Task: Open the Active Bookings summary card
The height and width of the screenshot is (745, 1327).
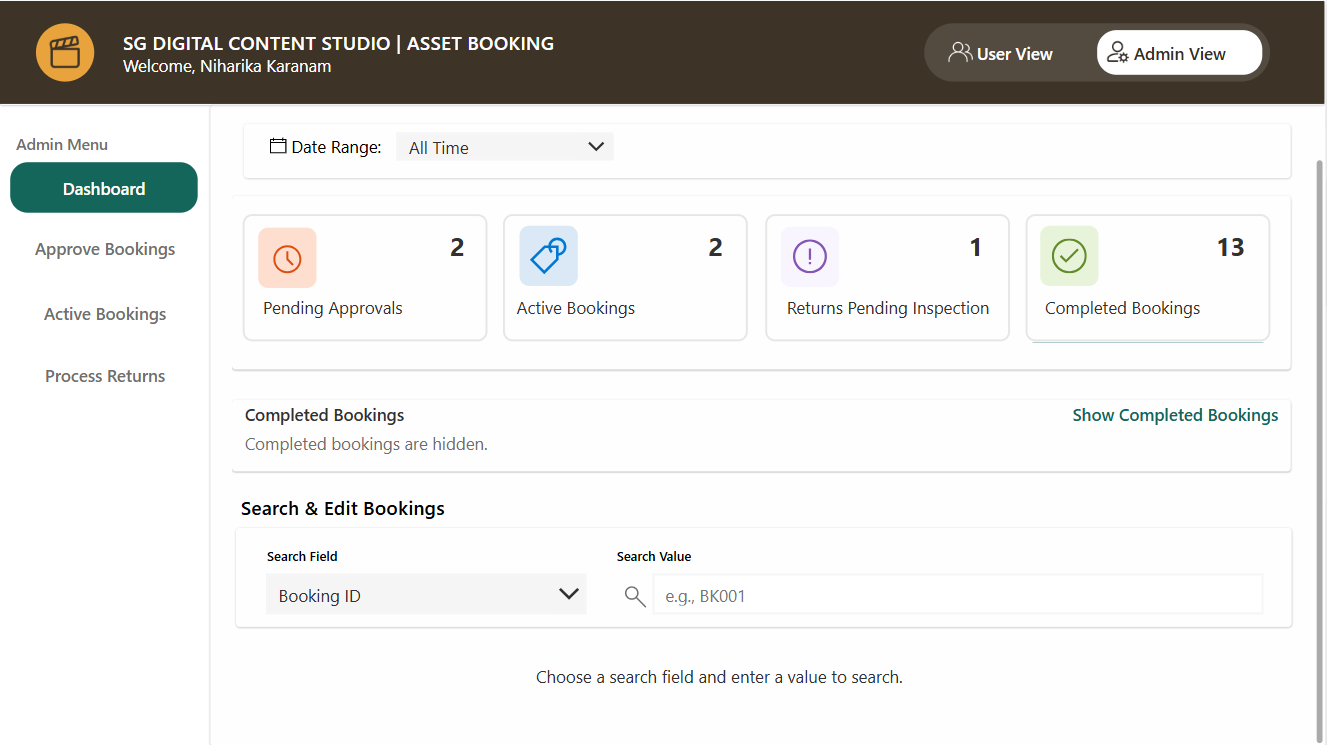Action: pyautogui.click(x=625, y=278)
